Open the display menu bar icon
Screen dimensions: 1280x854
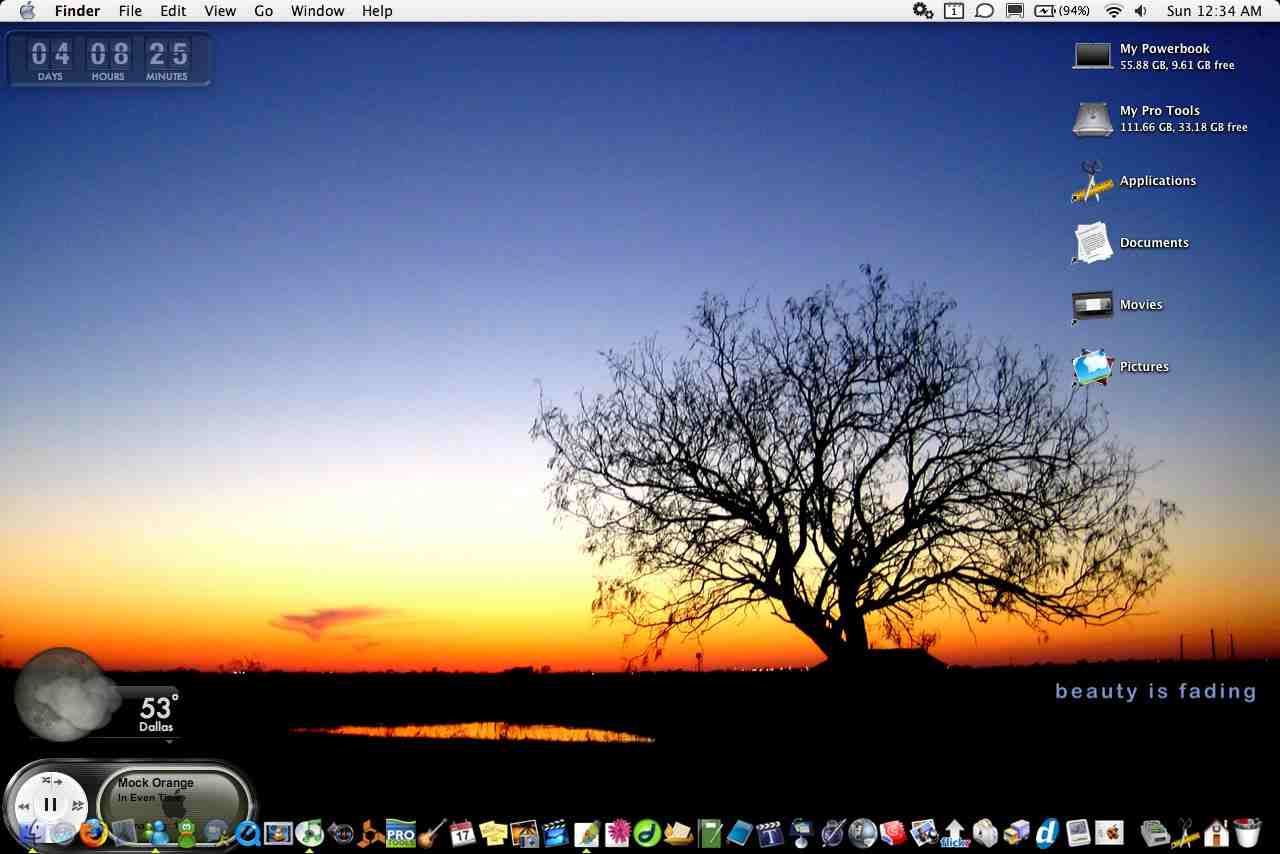pyautogui.click(x=1014, y=11)
